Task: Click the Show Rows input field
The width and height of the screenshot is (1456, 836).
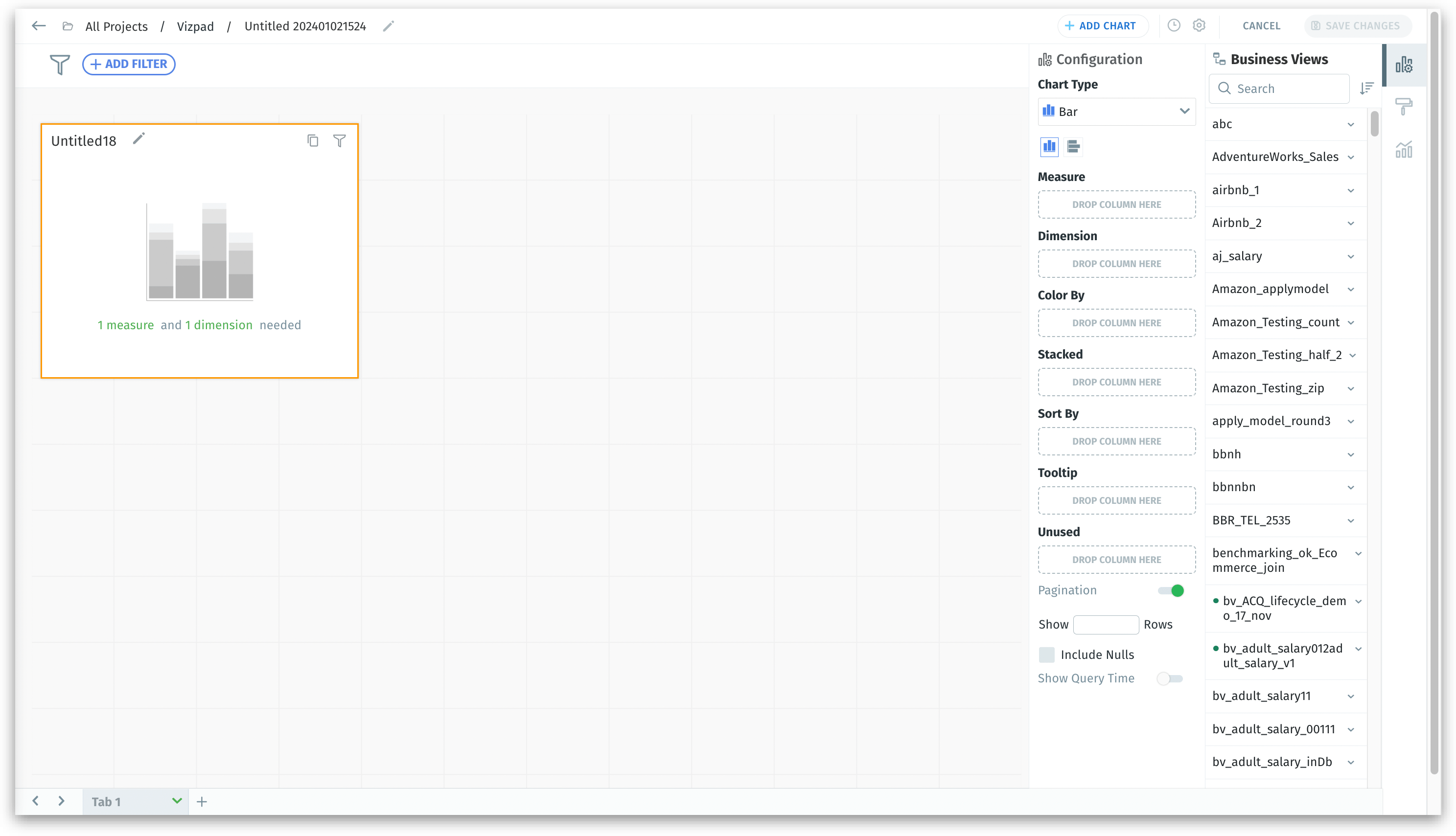Action: point(1105,625)
